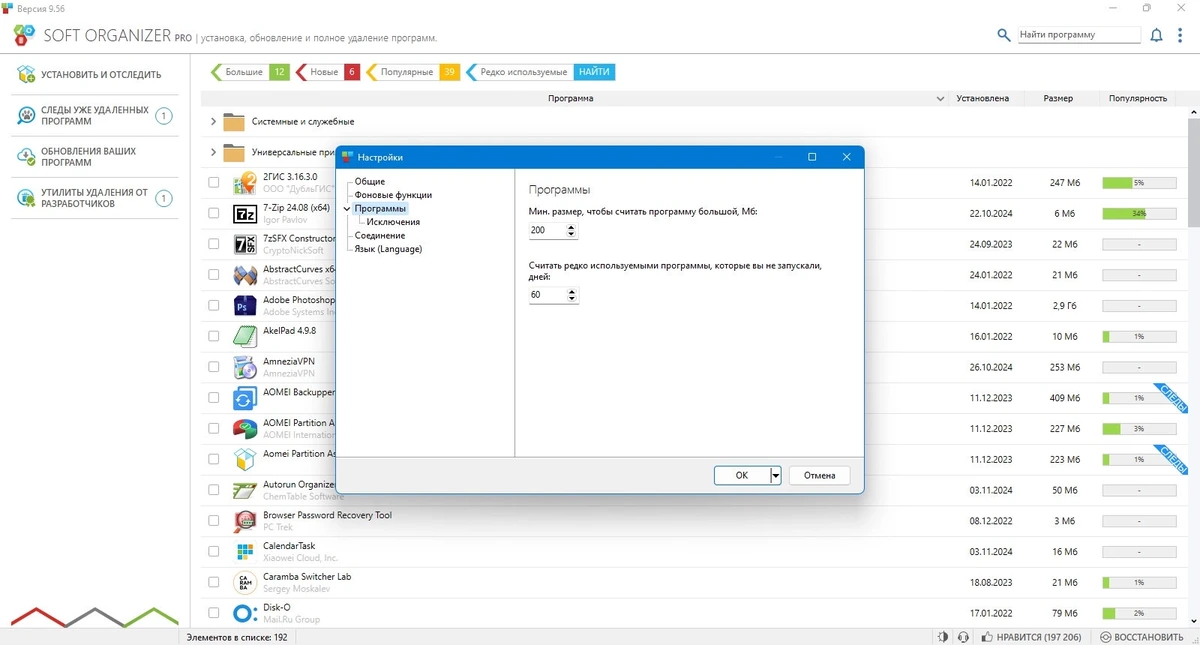Click the AmneziaVPN icon
The width and height of the screenshot is (1200, 645).
pos(245,367)
